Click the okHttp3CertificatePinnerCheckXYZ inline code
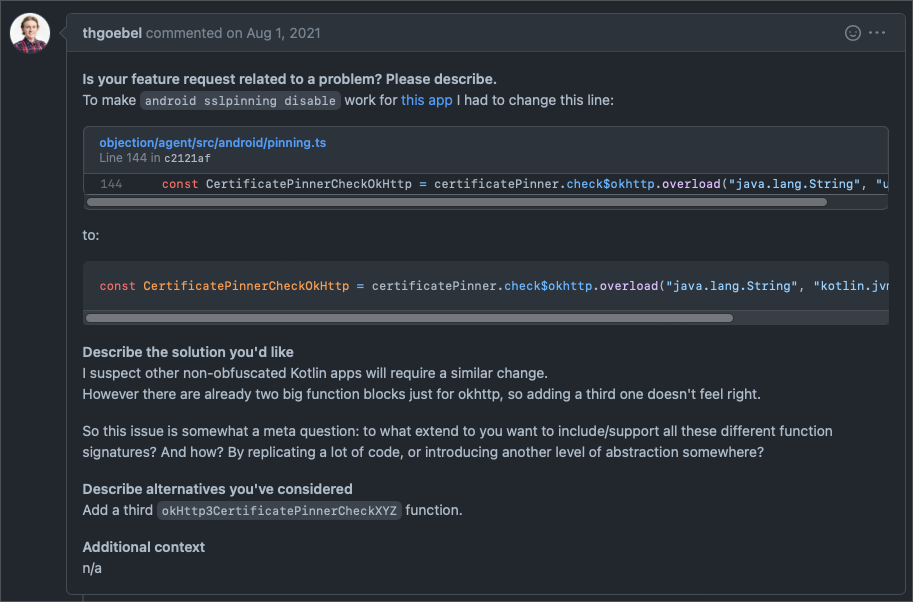The image size is (913, 602). (279, 511)
